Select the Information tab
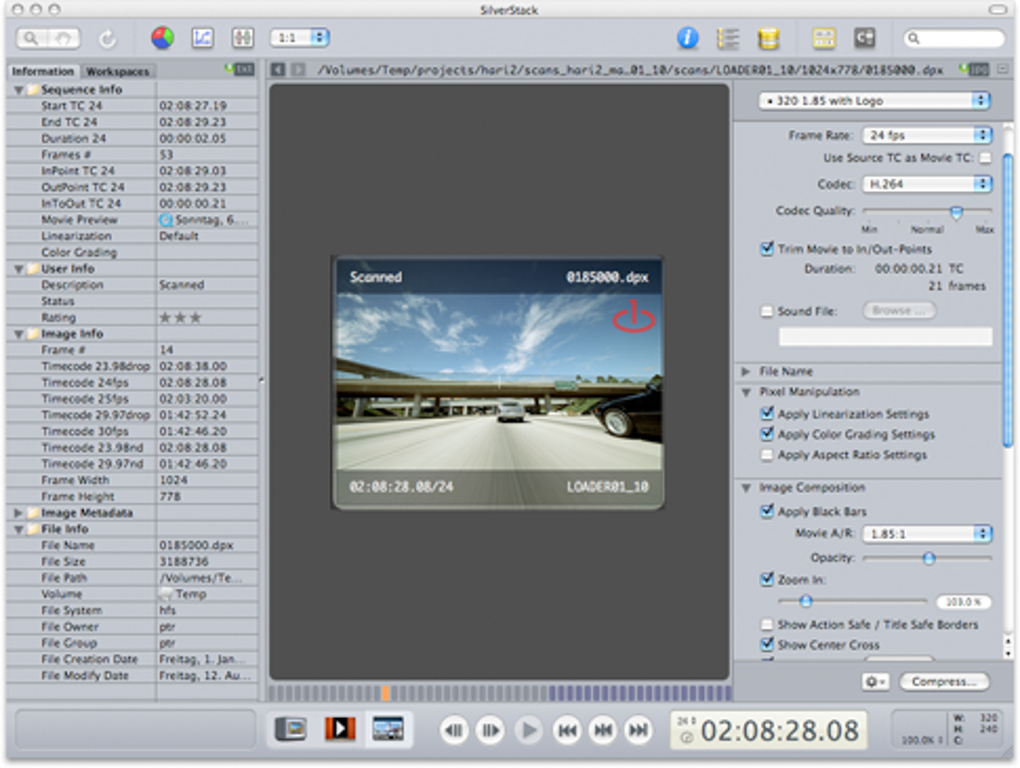 [43, 71]
